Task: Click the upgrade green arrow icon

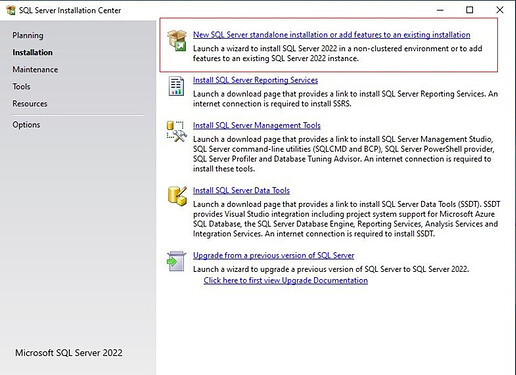Action: (x=176, y=261)
